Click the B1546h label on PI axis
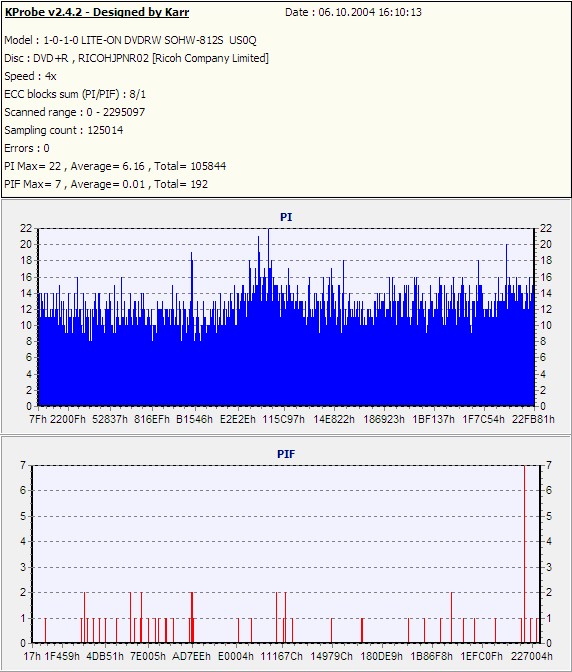The width and height of the screenshot is (572, 672). click(194, 419)
